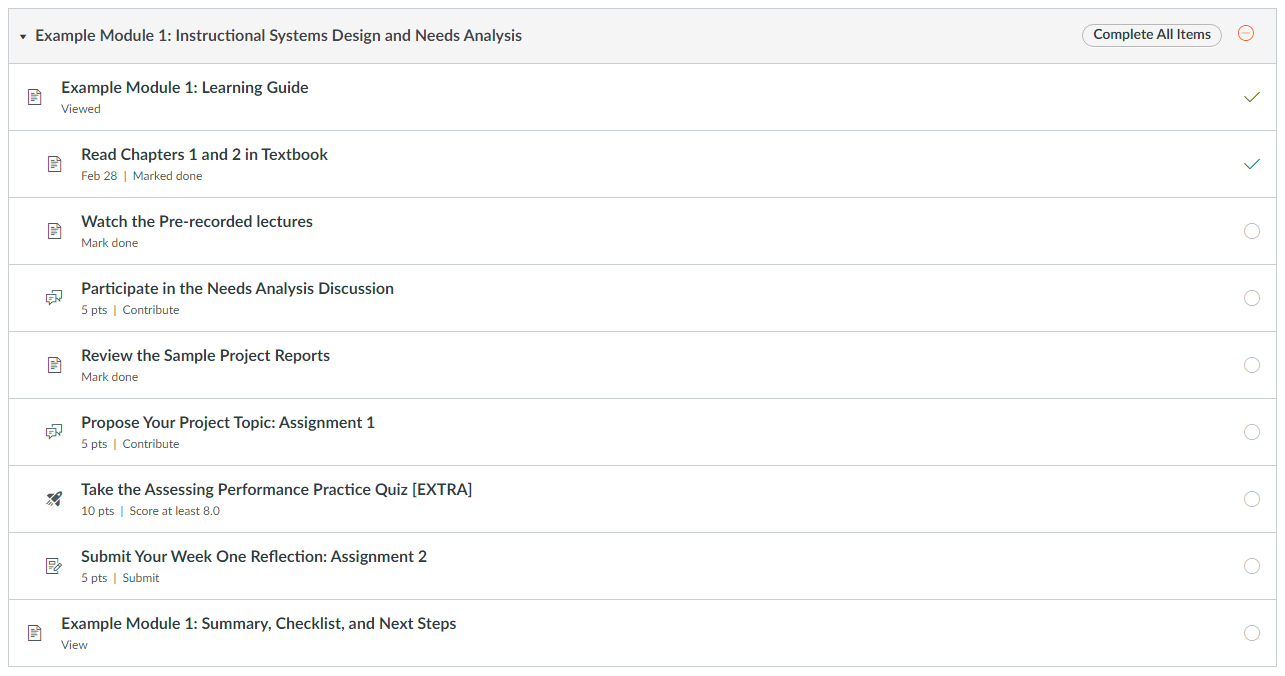Click the assignment icon beside Week One Reflection

(54, 565)
